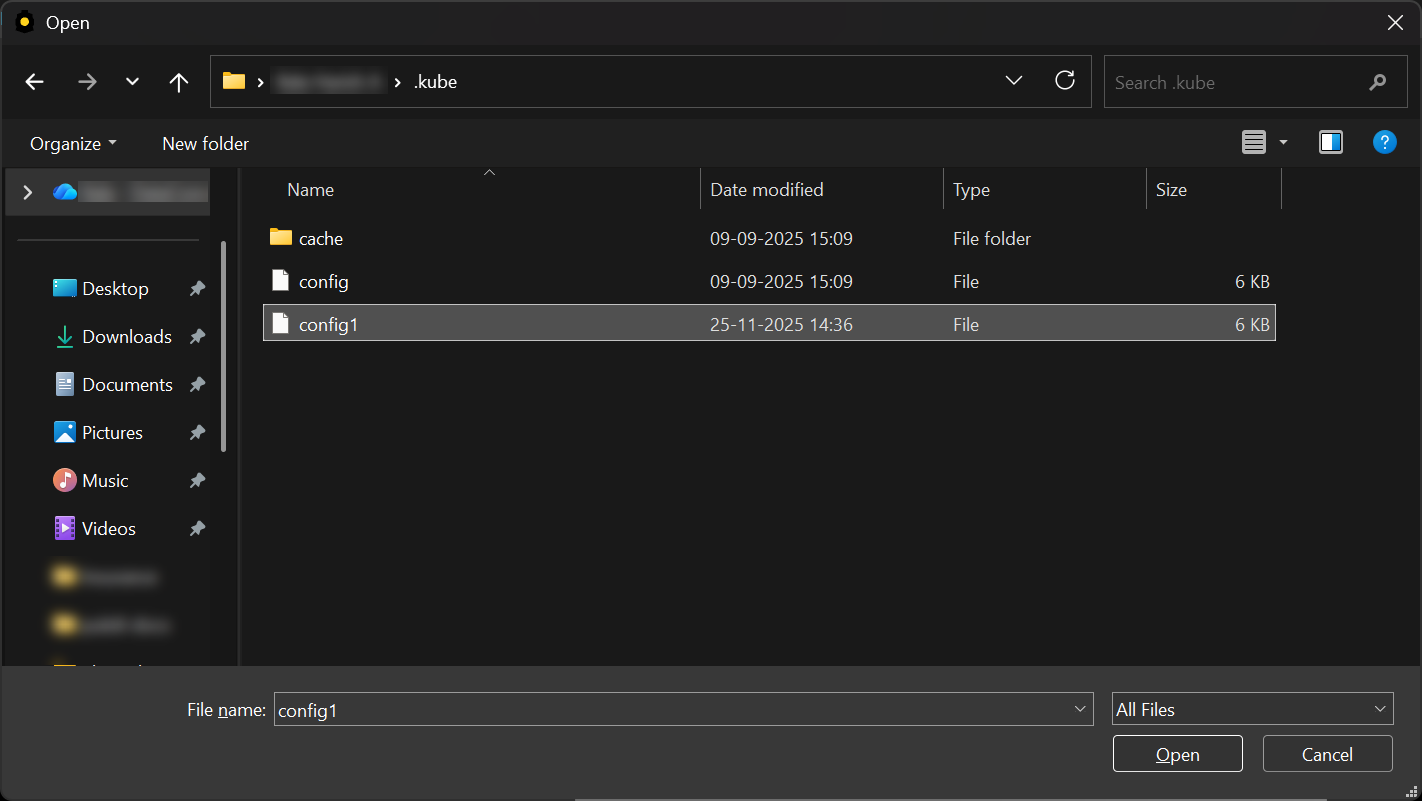Click the change view layout icon
Screen dimensions: 1422x801
(1254, 143)
